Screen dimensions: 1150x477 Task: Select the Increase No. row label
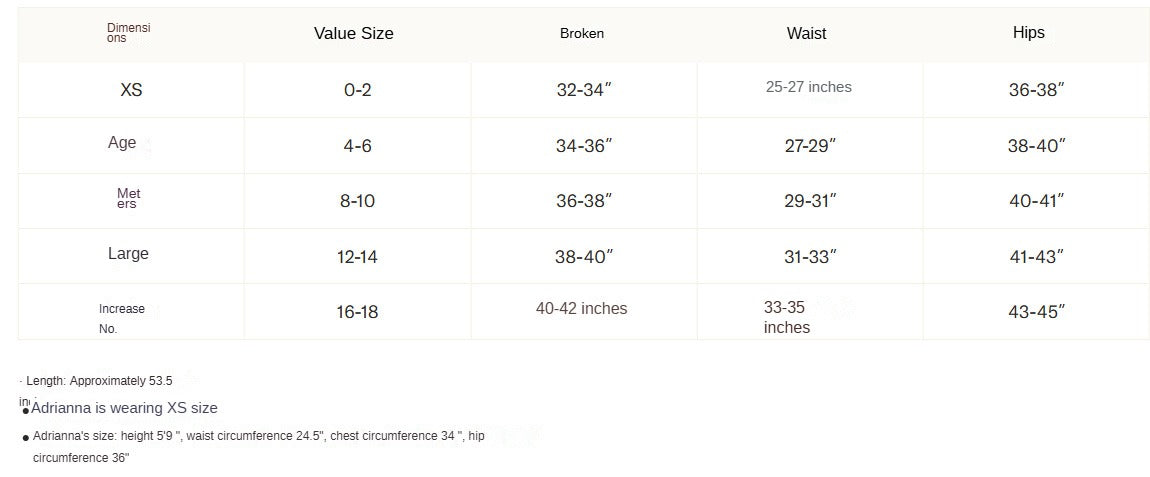pos(121,318)
